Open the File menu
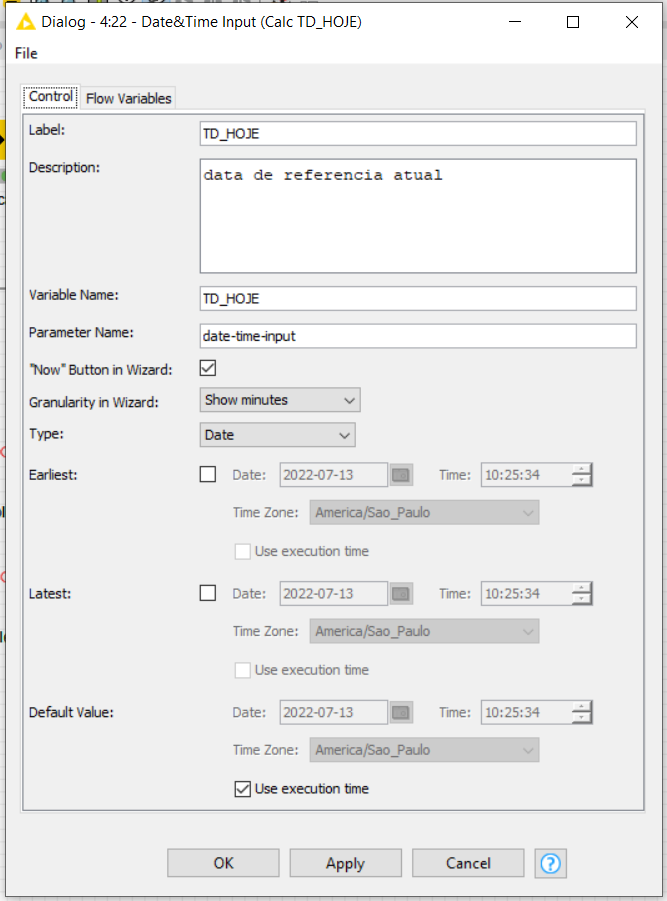Image resolution: width=667 pixels, height=901 pixels. (26, 53)
